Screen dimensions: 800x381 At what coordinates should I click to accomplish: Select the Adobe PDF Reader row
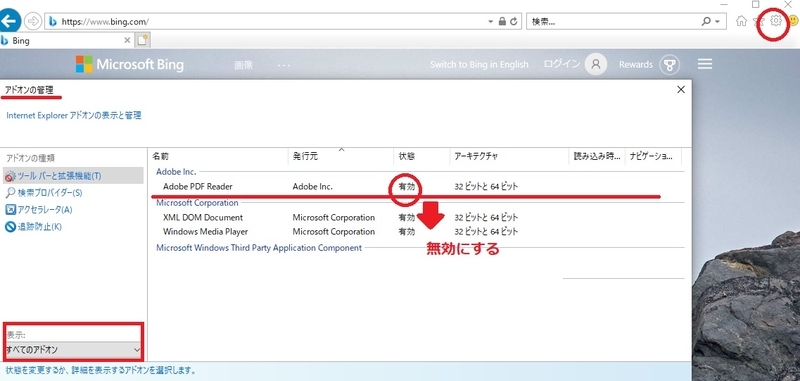pos(417,187)
